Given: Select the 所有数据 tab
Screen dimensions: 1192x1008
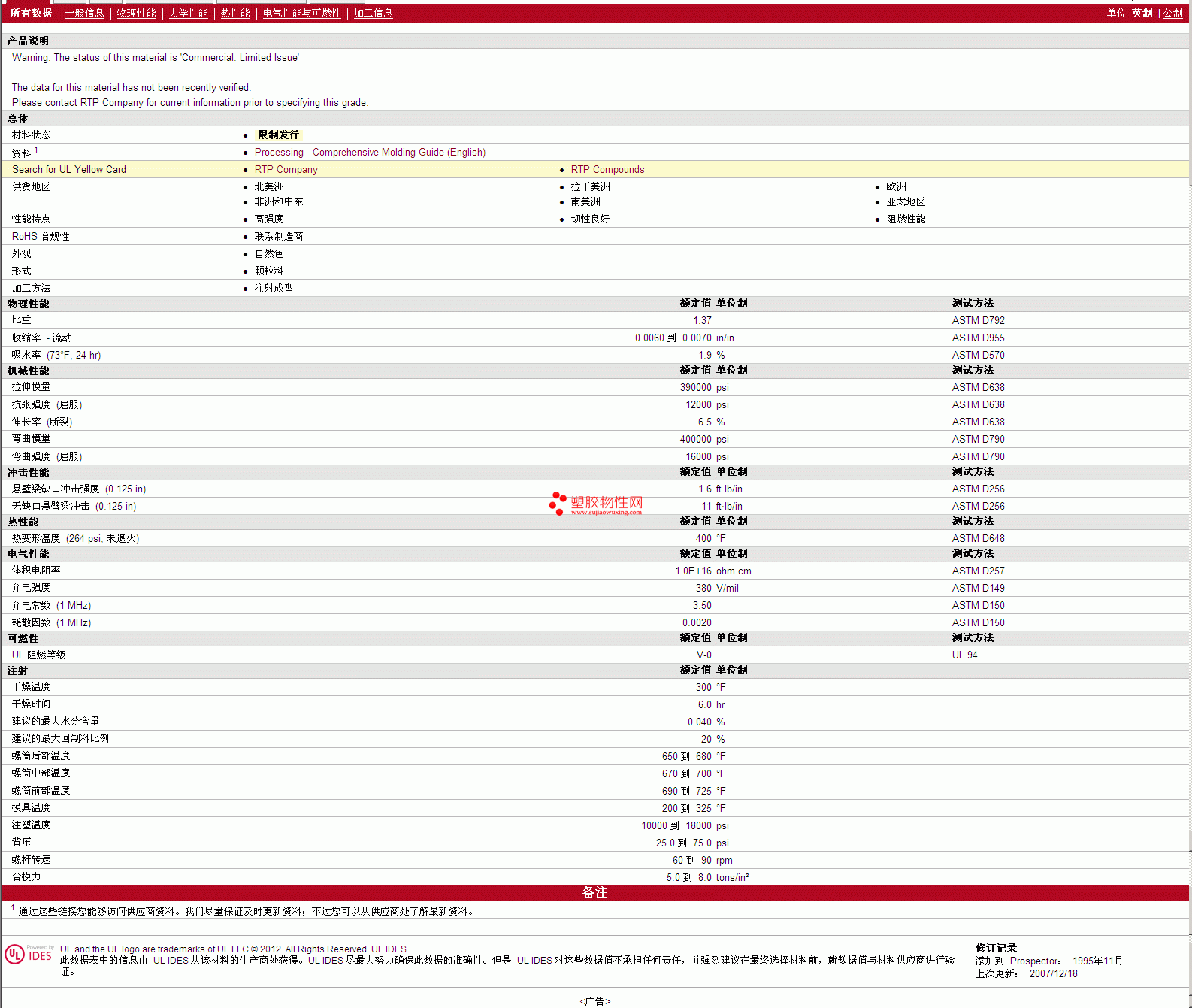Looking at the screenshot, I should pyautogui.click(x=31, y=13).
